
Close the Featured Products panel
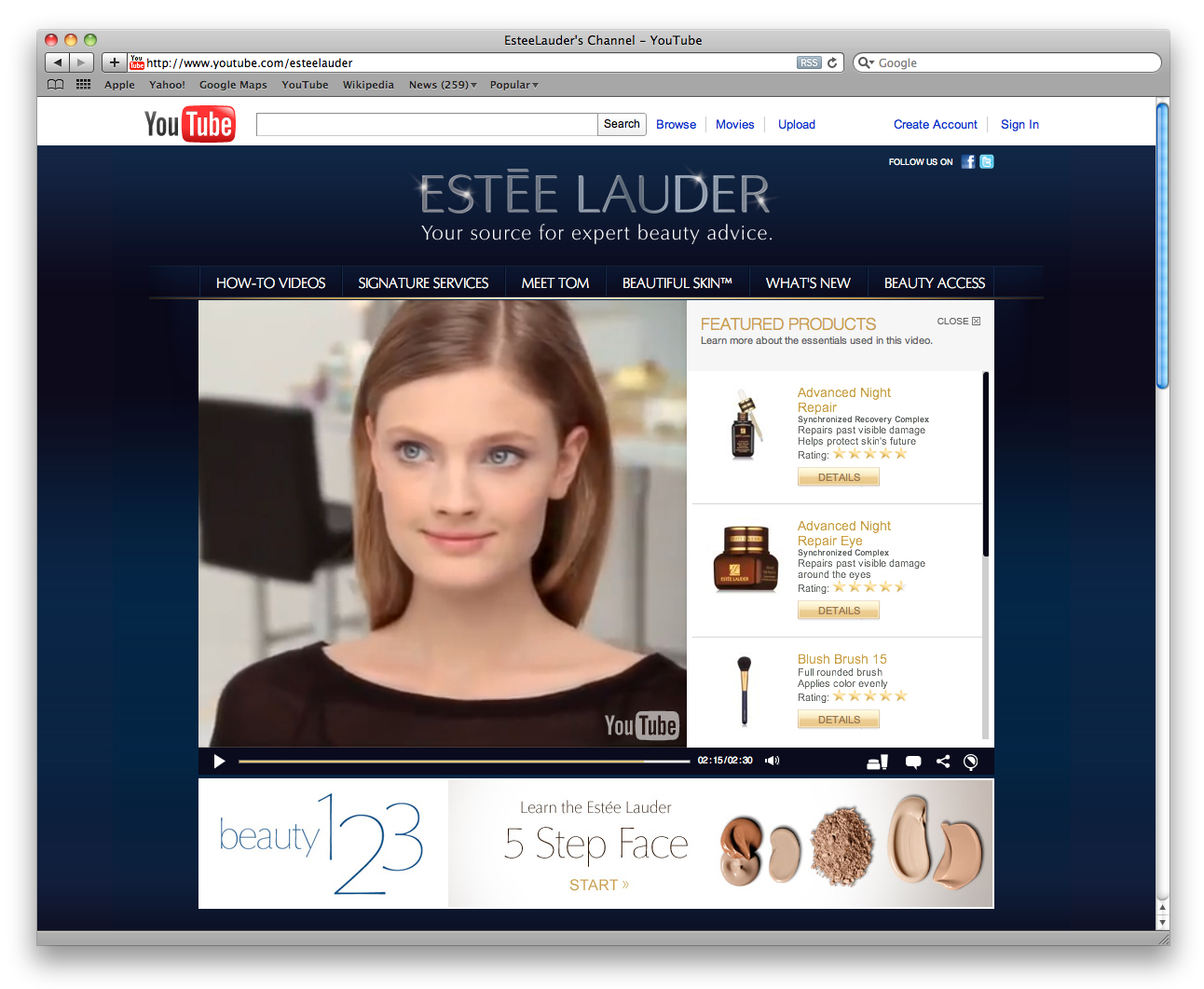[x=959, y=321]
